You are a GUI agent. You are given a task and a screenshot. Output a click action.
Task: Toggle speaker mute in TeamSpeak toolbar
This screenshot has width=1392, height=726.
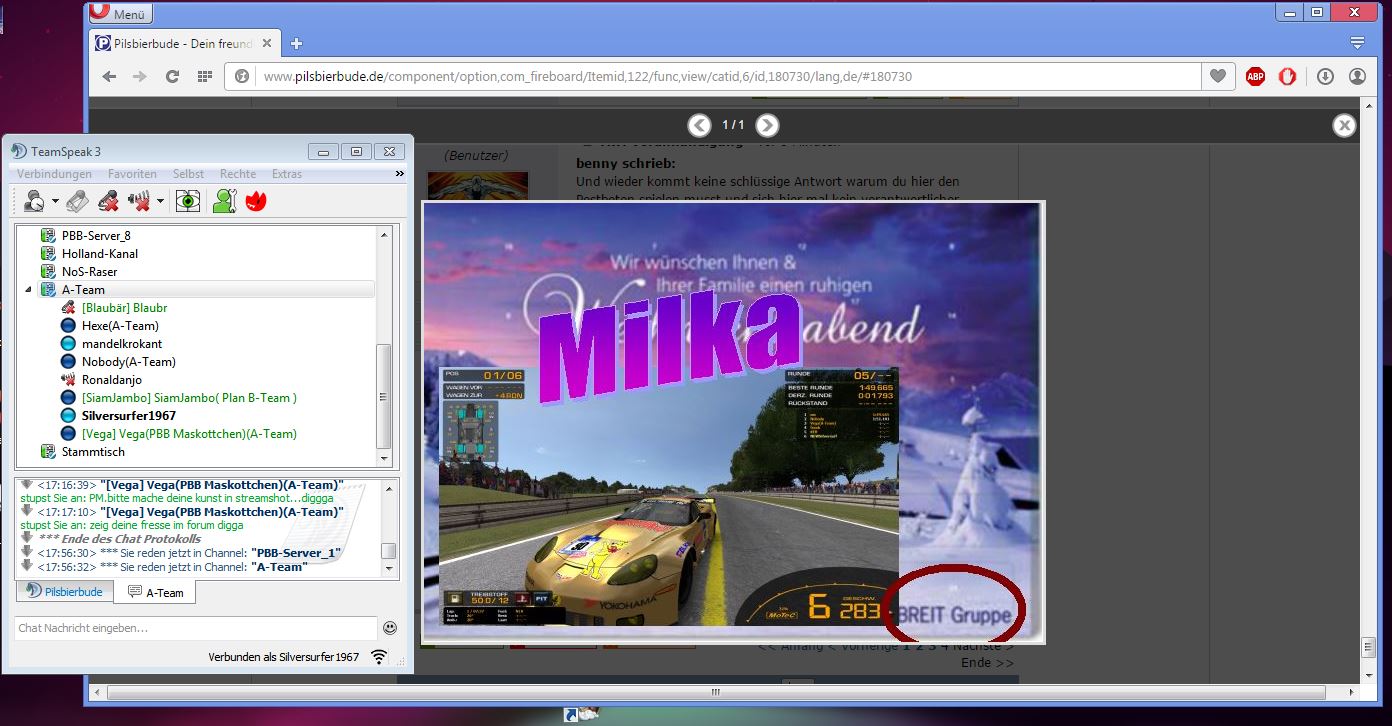click(x=139, y=201)
